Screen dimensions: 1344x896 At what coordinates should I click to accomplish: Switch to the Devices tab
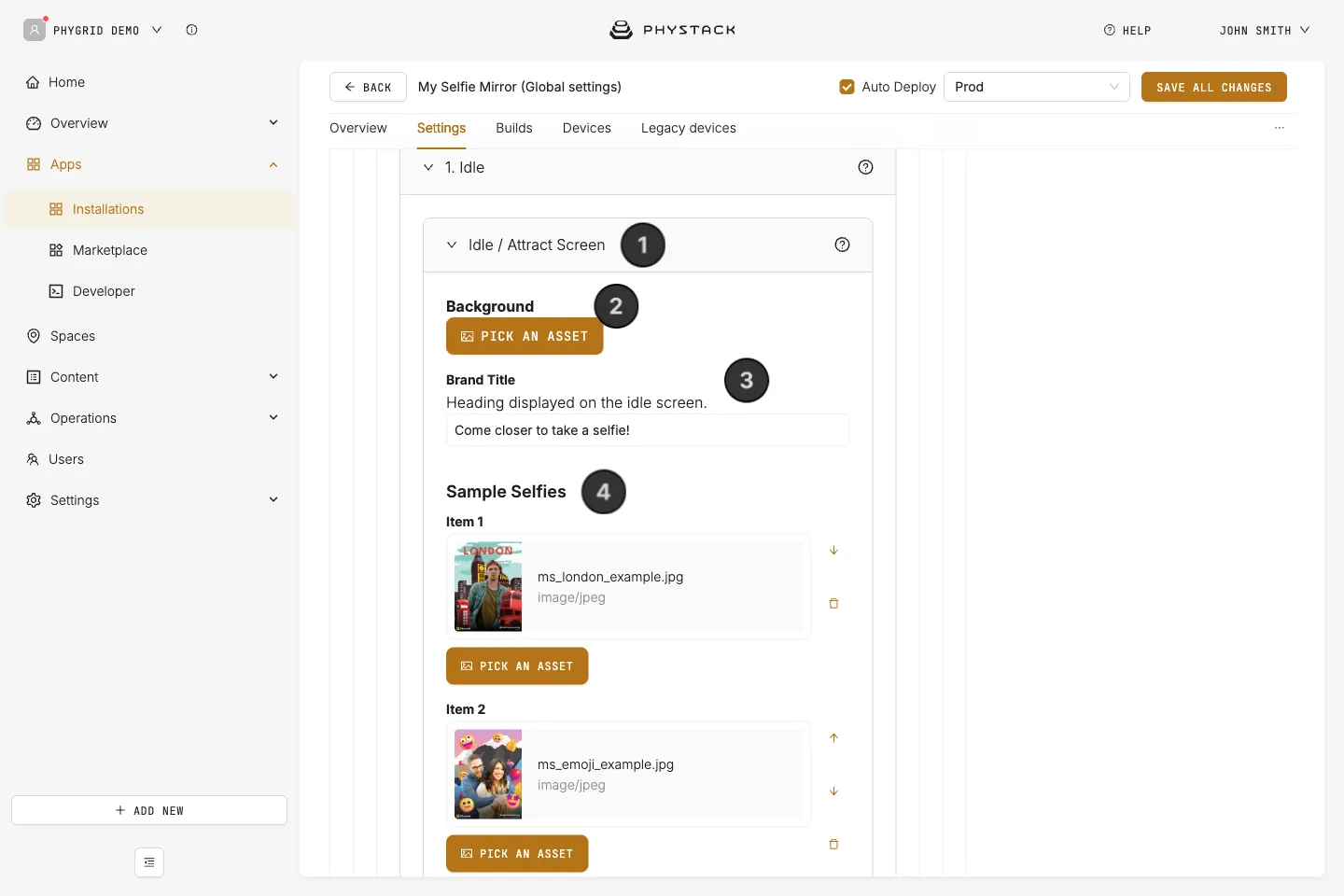[587, 128]
